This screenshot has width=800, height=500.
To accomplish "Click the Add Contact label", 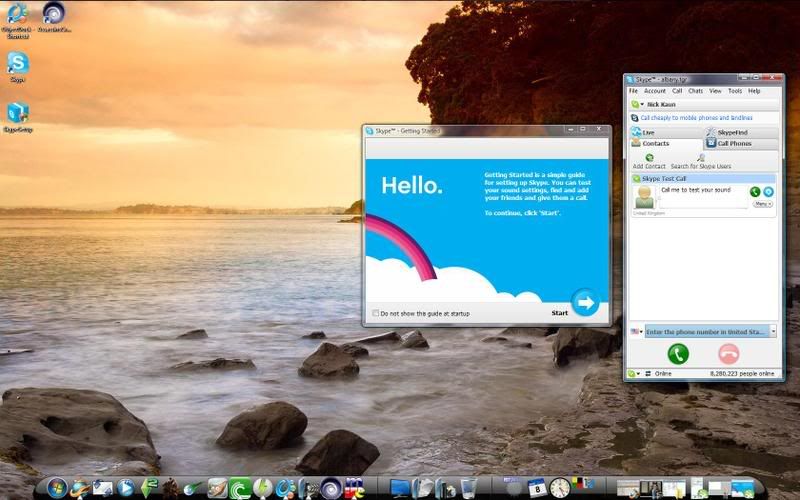I will pyautogui.click(x=649, y=166).
